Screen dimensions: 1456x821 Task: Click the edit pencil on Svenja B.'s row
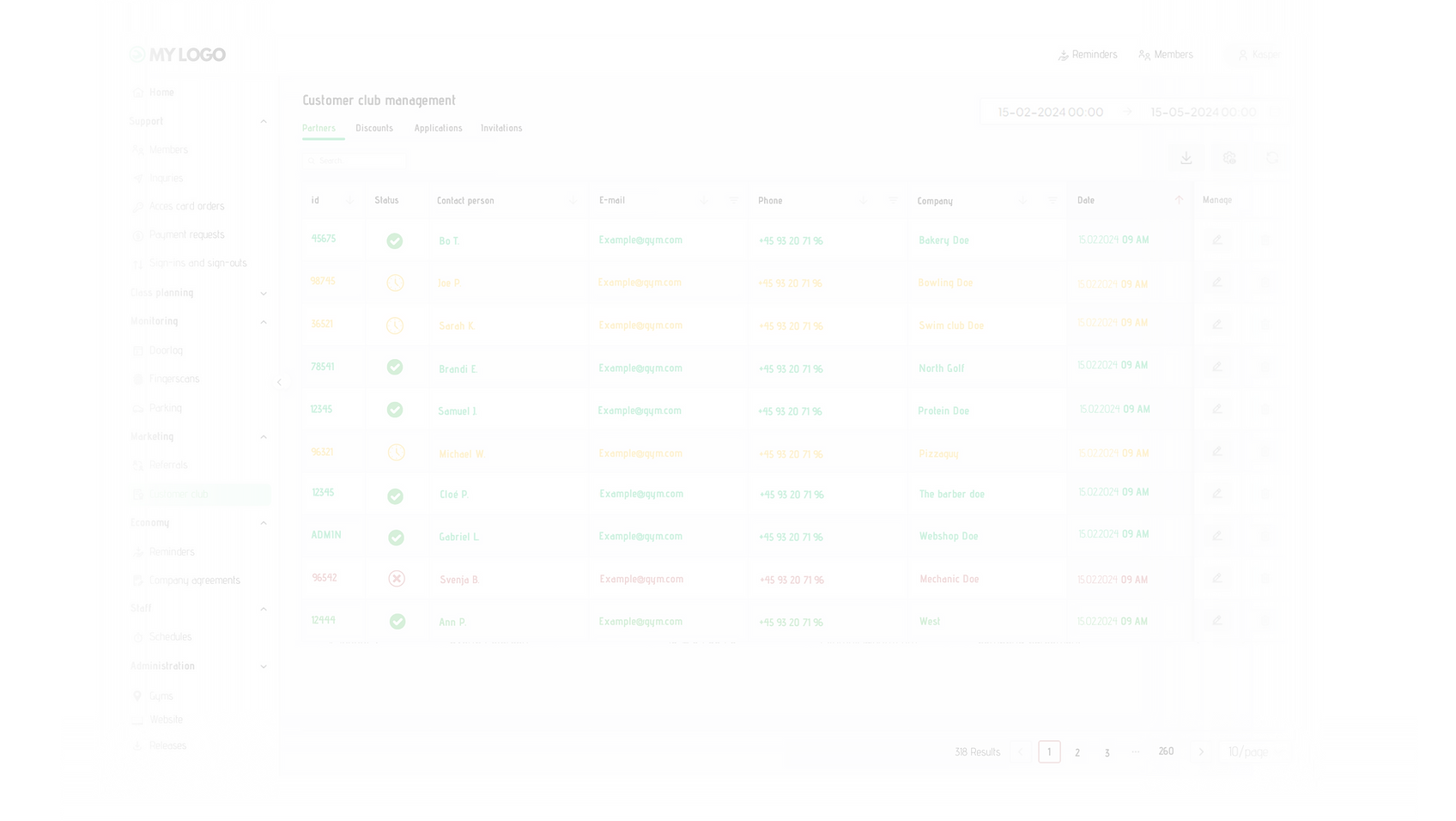coord(1216,578)
